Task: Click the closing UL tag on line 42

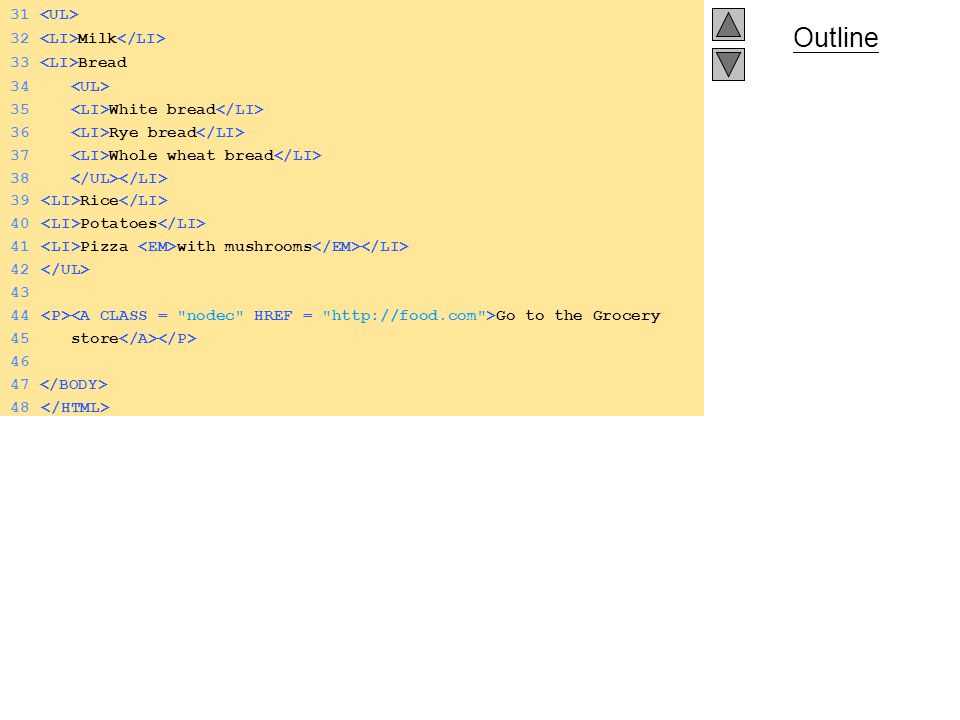Action: [x=65, y=269]
